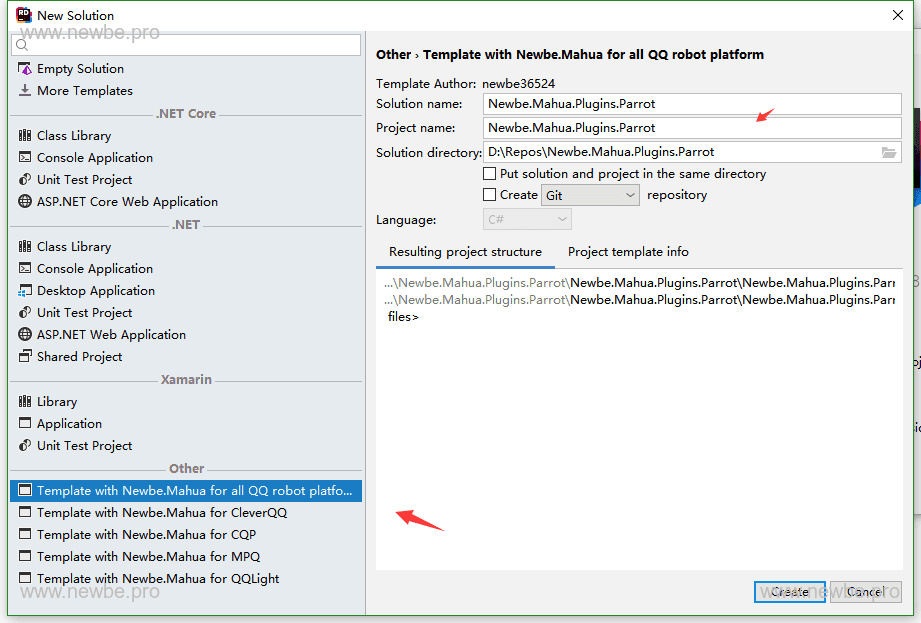Image resolution: width=921 pixels, height=623 pixels.
Task: Click the Cancel button
Action: pos(865,592)
